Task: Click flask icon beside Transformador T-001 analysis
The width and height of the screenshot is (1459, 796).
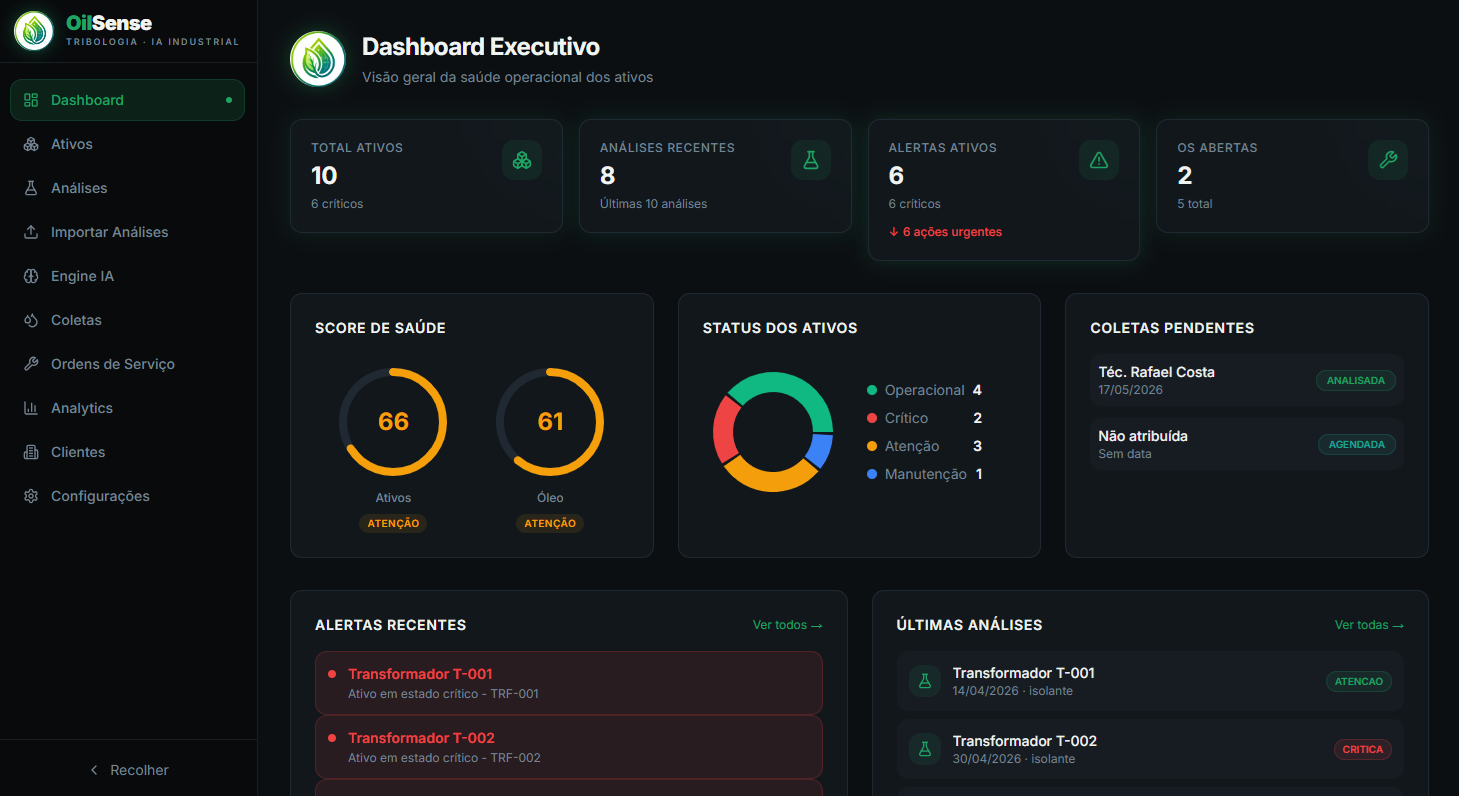Action: pos(925,681)
